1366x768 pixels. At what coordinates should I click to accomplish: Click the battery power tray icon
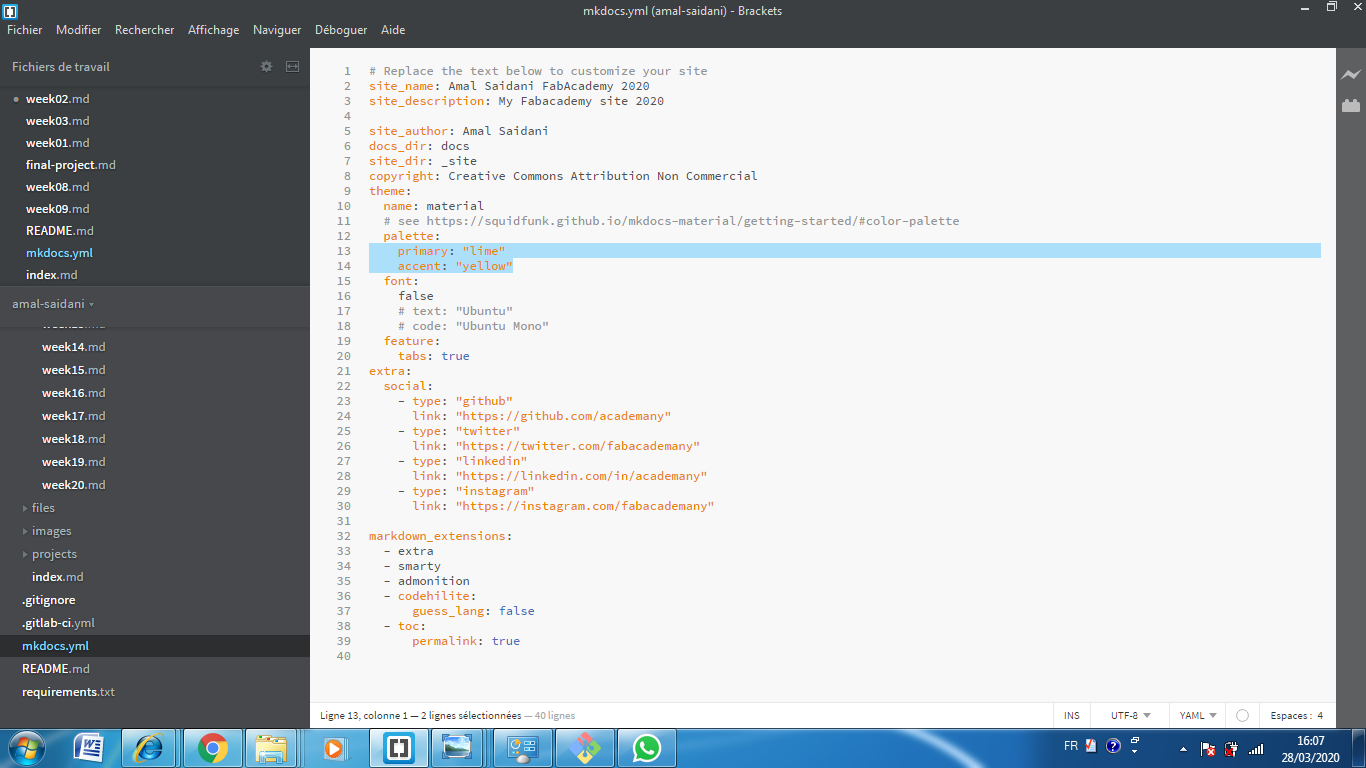[1231, 748]
